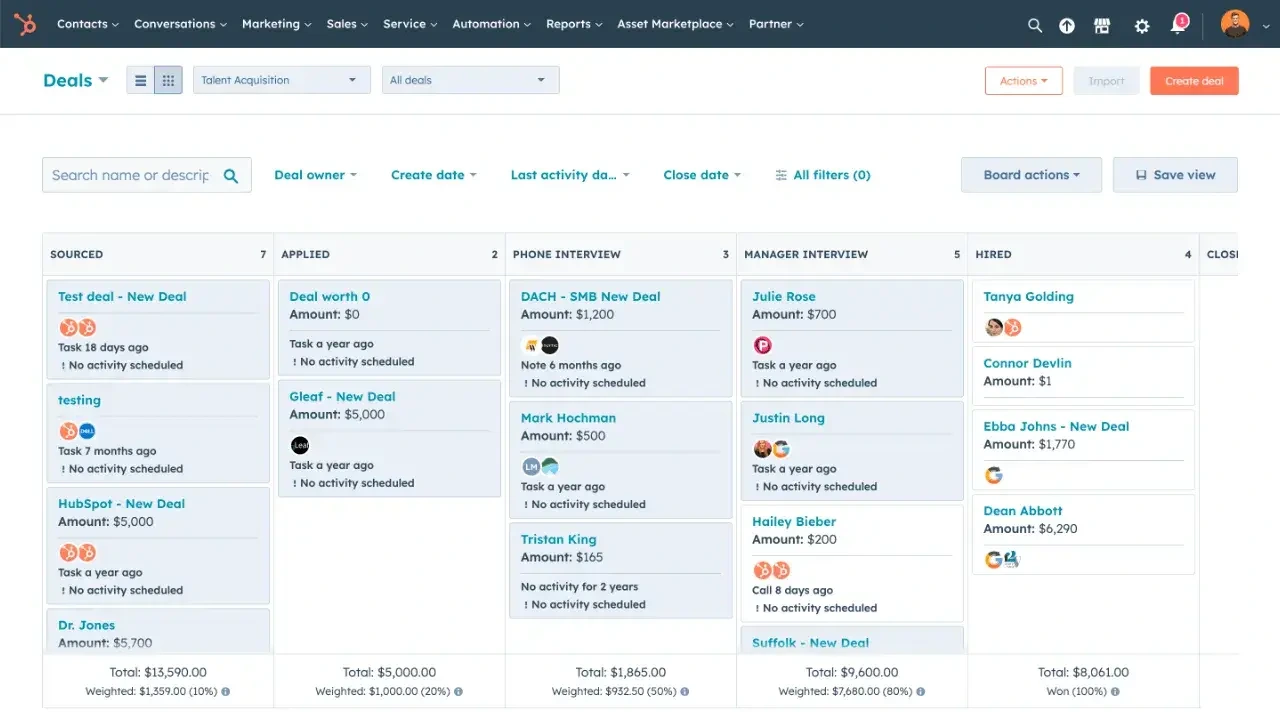Image resolution: width=1280 pixels, height=712 pixels.
Task: Open the Tristan King deal
Action: (558, 539)
